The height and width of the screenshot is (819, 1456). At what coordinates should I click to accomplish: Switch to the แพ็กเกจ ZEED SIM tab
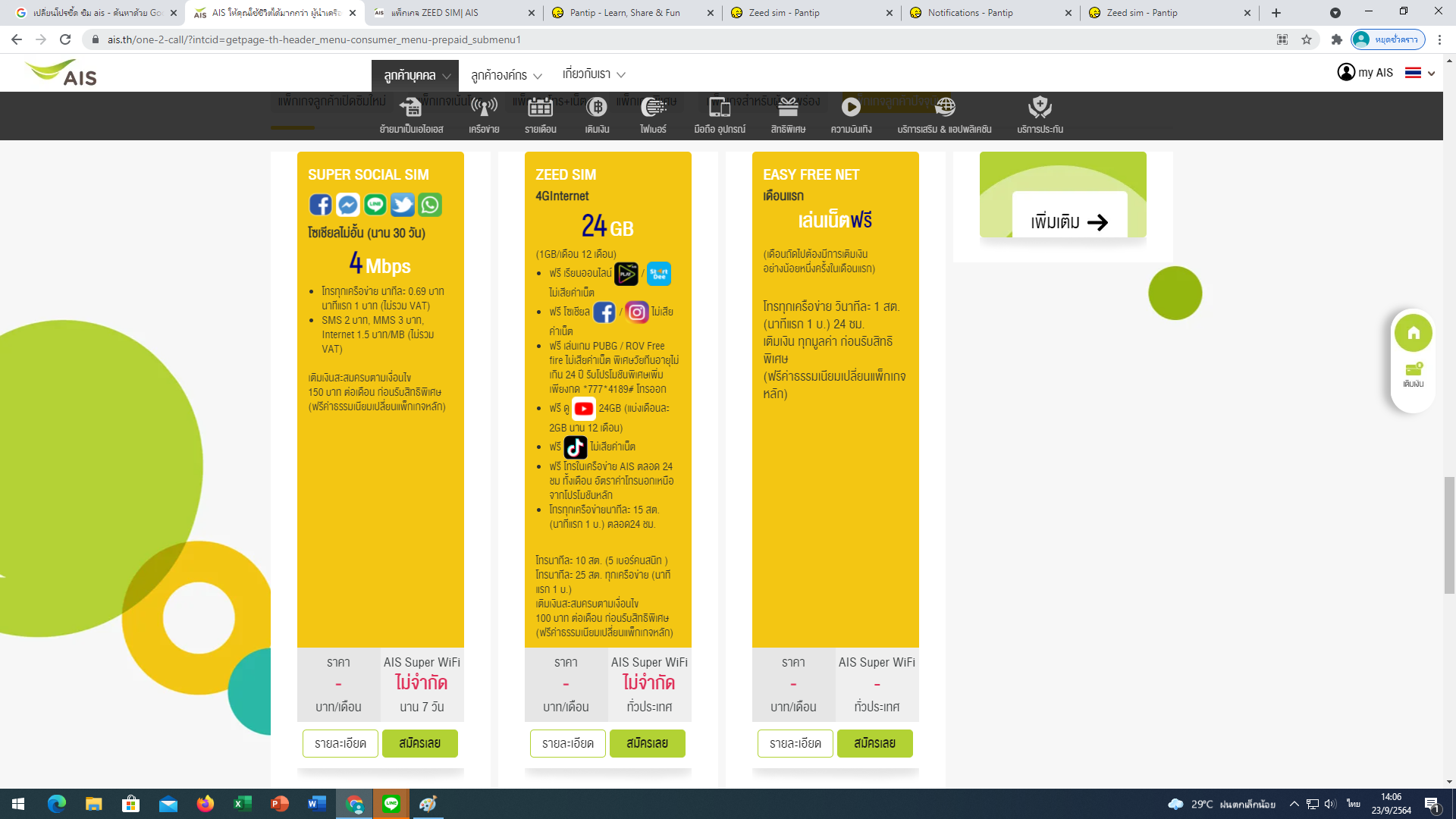click(453, 13)
